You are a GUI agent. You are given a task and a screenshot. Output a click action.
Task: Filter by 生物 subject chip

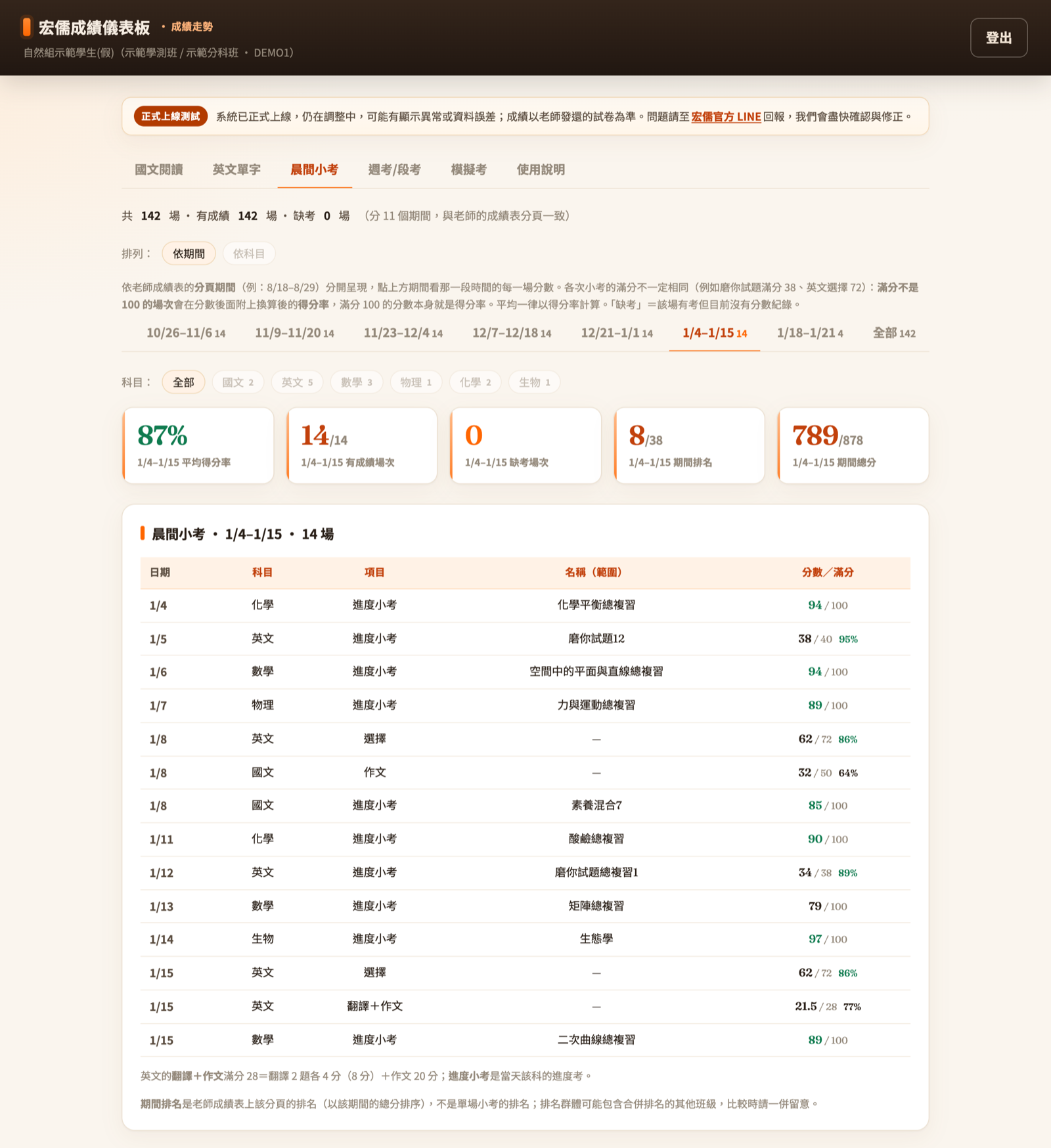pyautogui.click(x=534, y=382)
